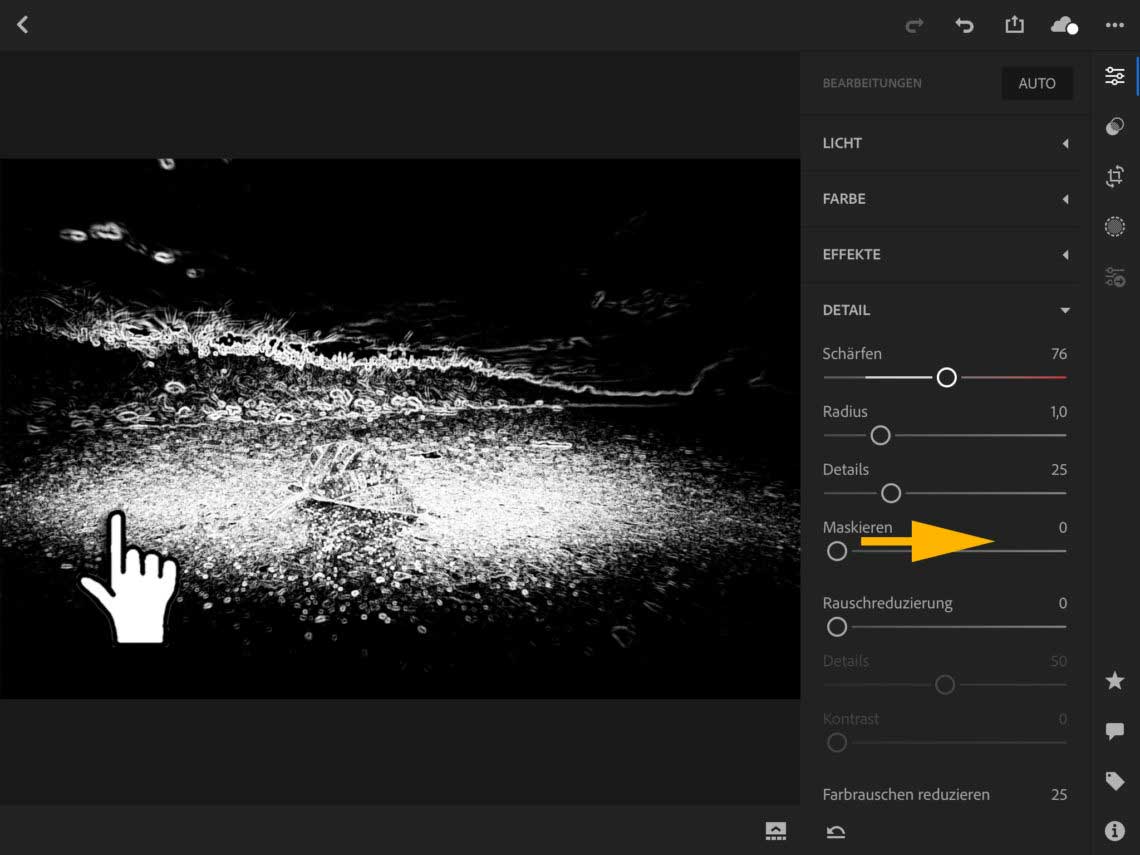1140x855 pixels.
Task: Expand the LICHT section arrow
Action: [x=1065, y=143]
